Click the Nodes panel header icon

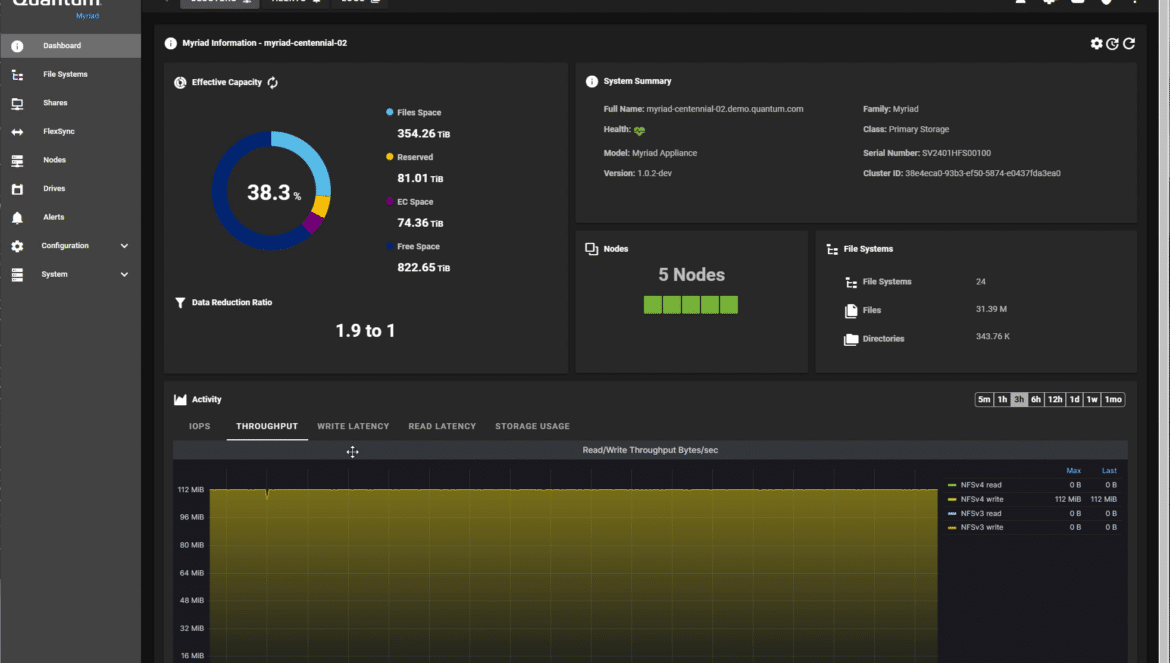point(592,249)
